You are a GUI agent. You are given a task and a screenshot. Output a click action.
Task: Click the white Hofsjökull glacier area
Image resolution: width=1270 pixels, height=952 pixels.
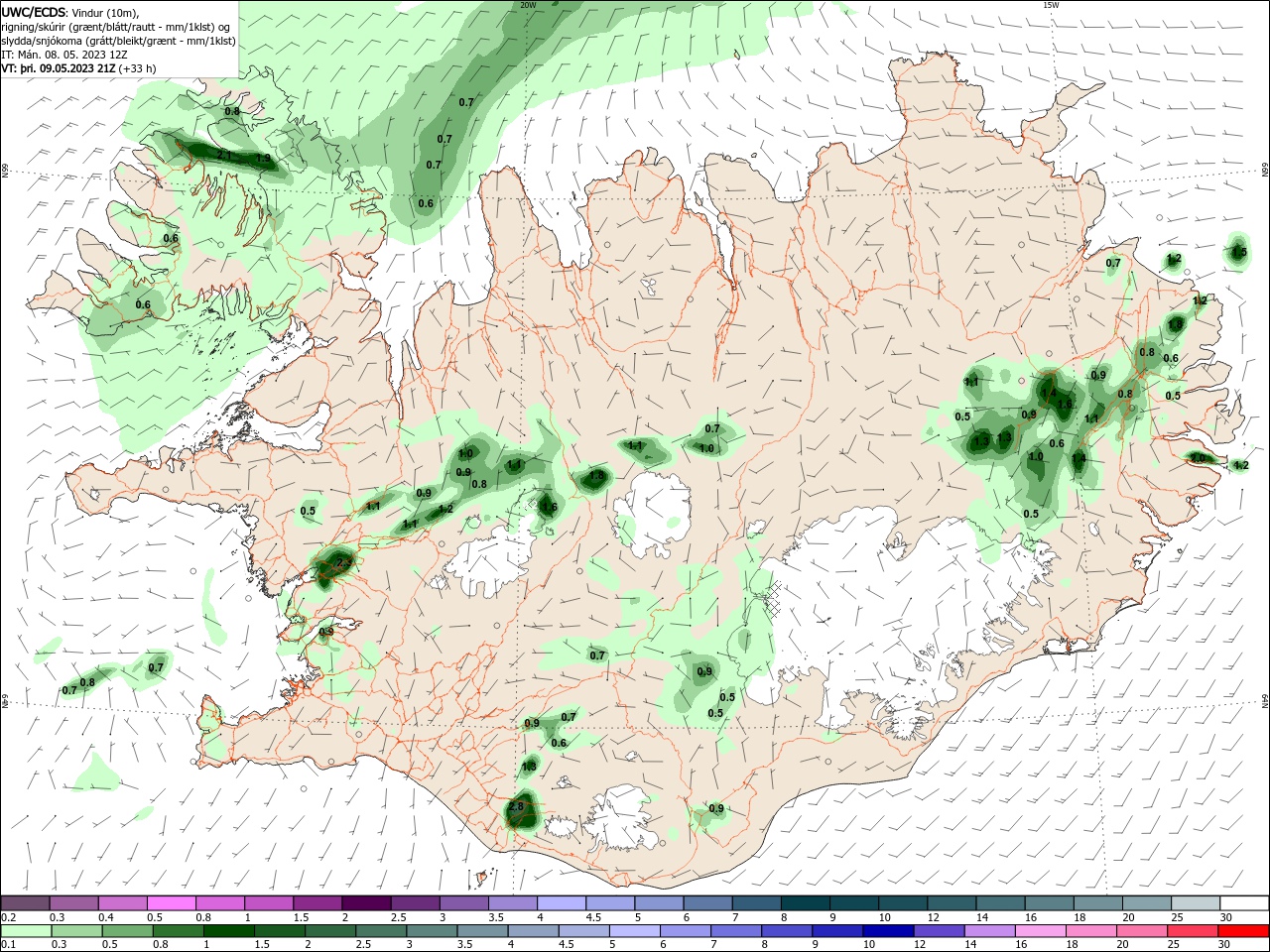point(653,516)
